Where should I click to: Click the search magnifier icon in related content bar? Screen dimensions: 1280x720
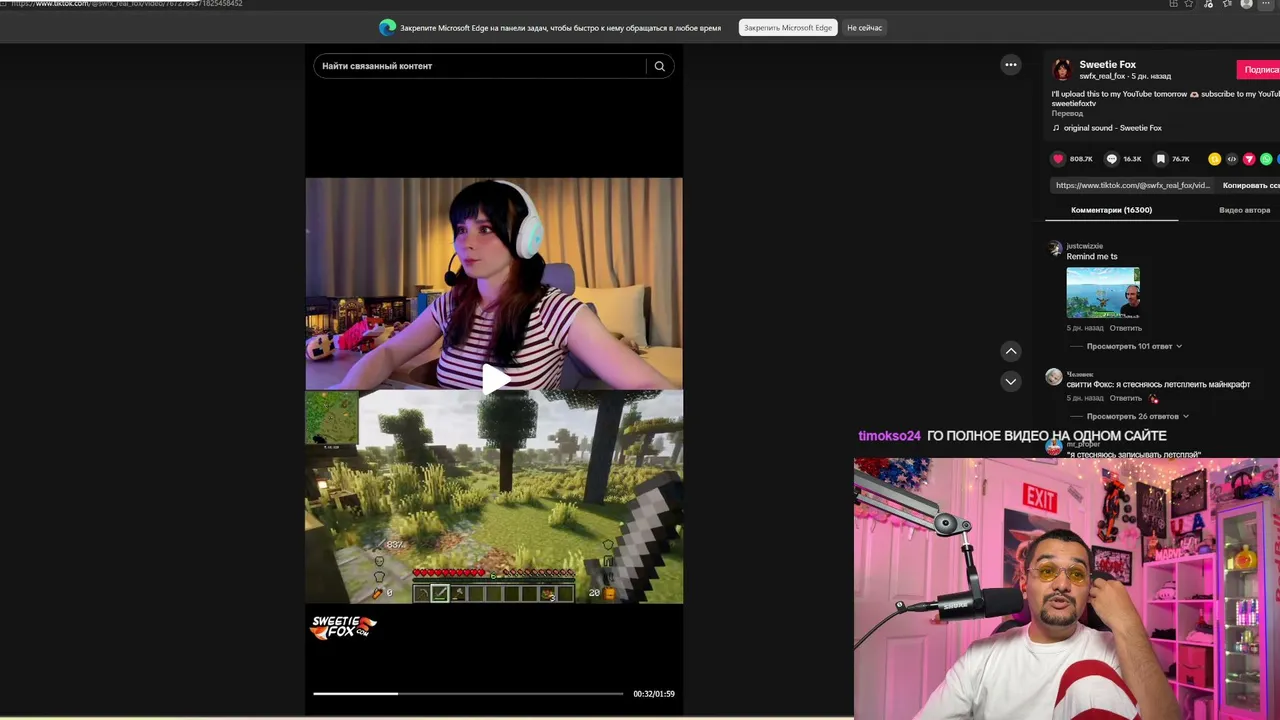(659, 66)
